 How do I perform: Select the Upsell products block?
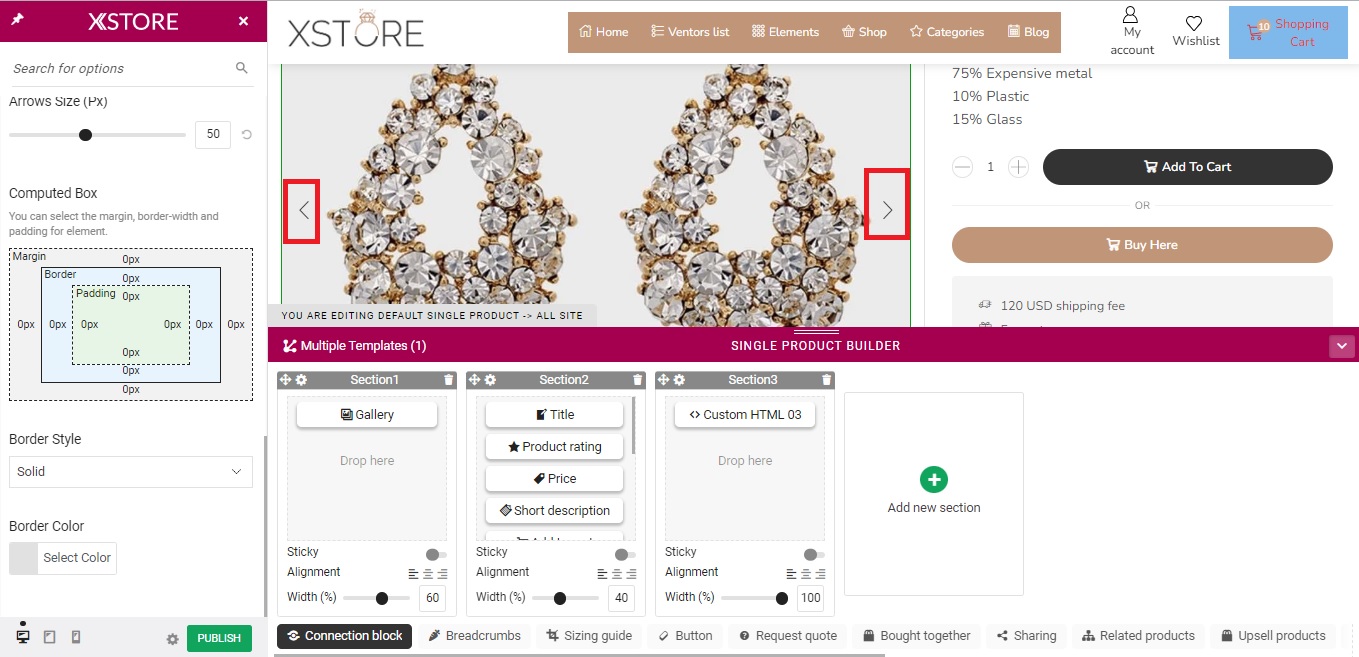(x=1273, y=636)
